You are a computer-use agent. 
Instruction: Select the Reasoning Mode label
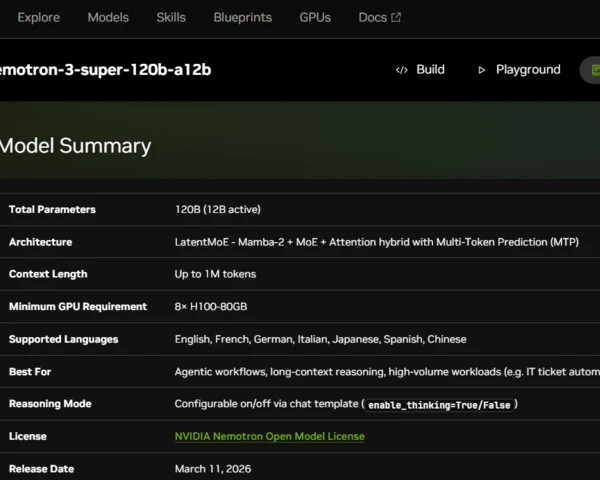pos(50,404)
